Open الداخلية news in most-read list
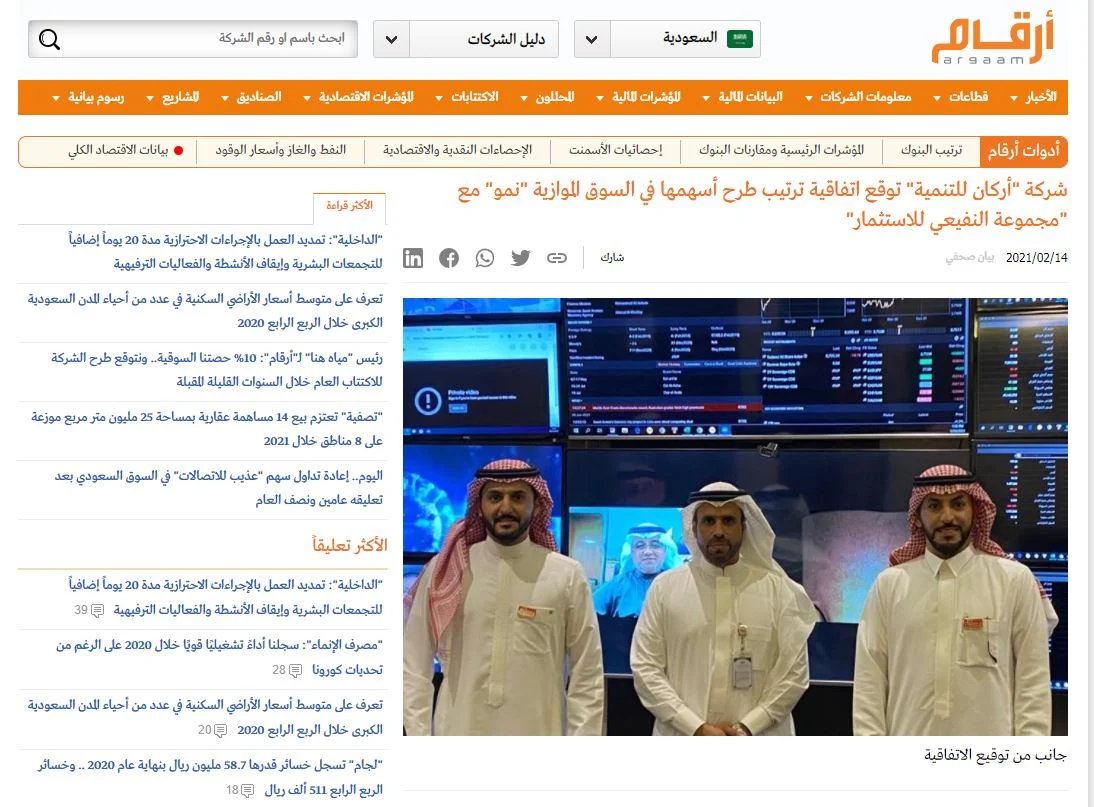Screen dimensions: 1094x807 [x=225, y=252]
